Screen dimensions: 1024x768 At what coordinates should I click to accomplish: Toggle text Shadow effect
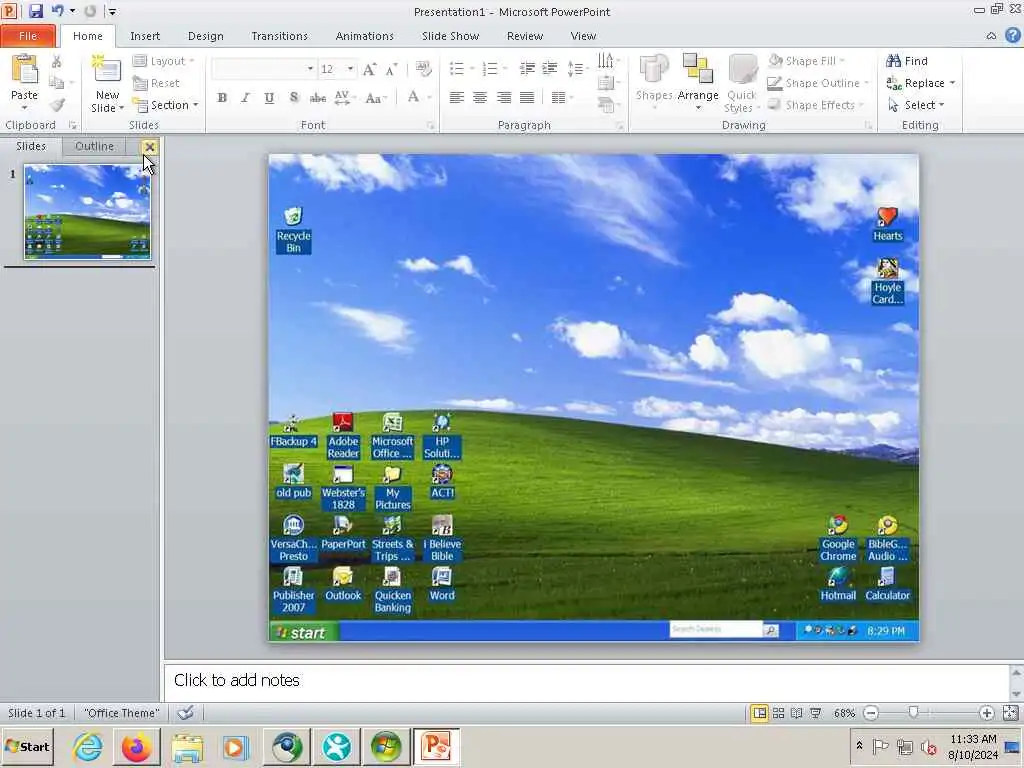tap(294, 98)
